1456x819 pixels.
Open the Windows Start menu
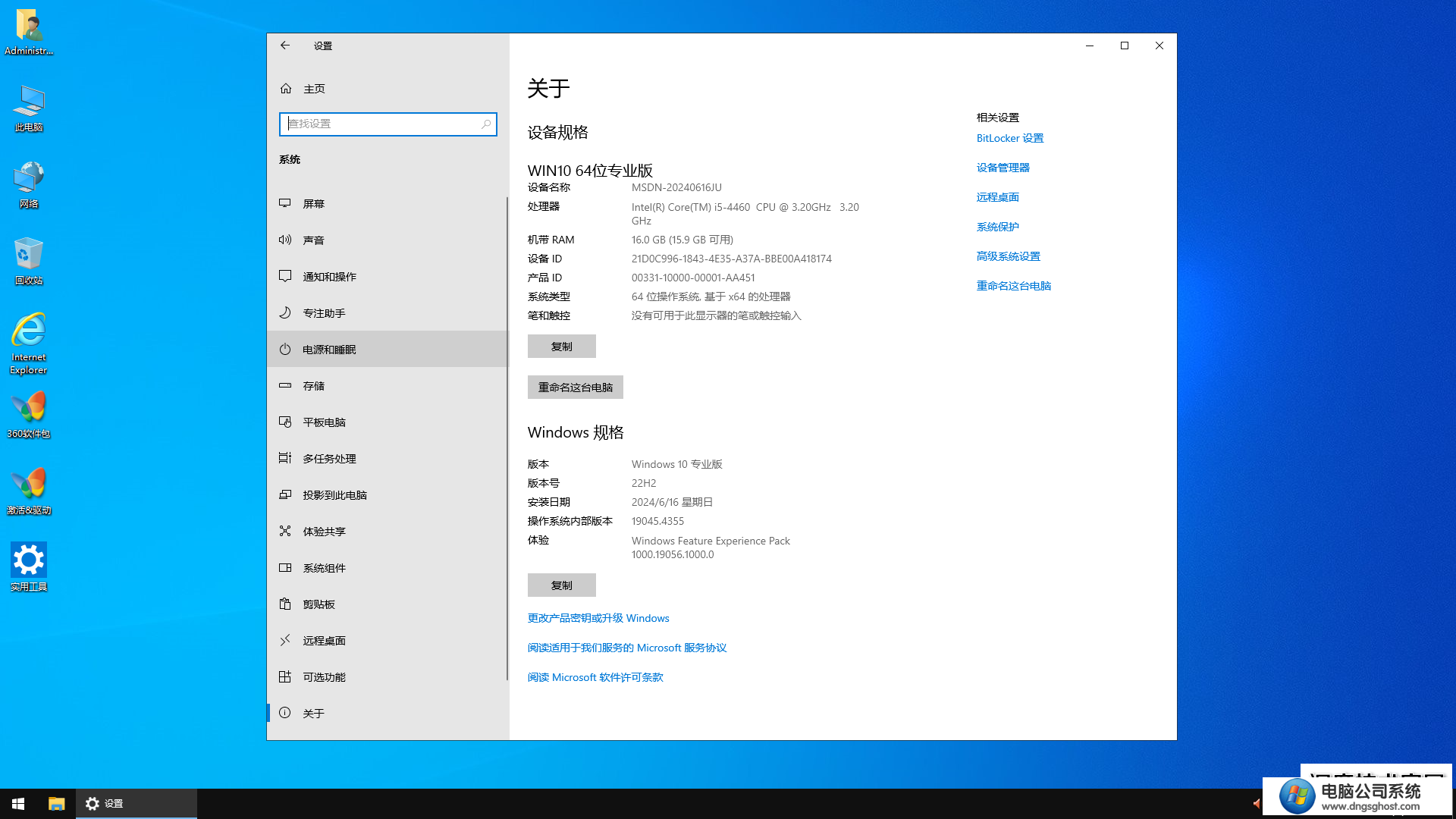[x=18, y=804]
